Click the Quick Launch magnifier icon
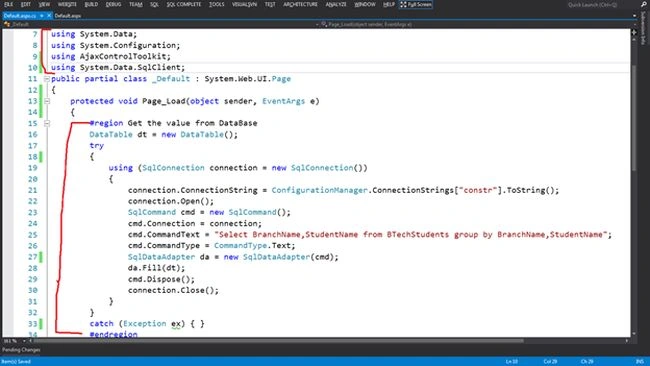This screenshot has height=366, width=650. coord(643,4)
